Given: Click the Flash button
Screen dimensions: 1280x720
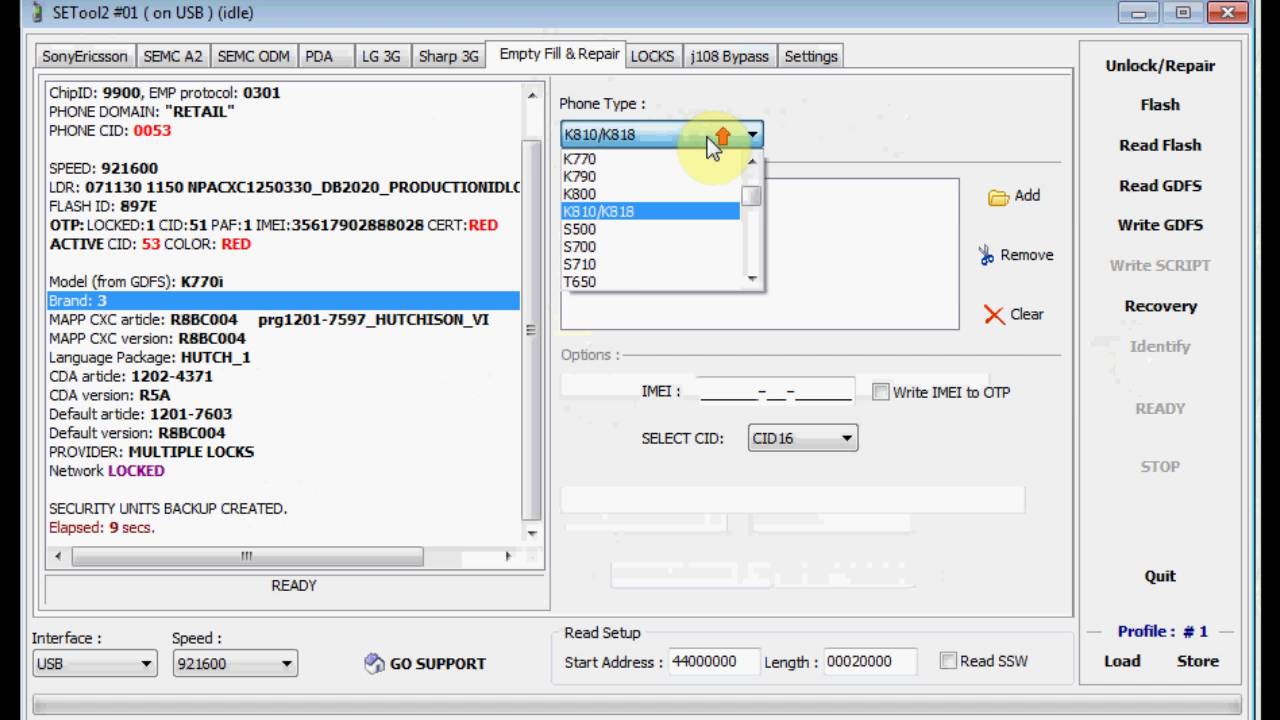Looking at the screenshot, I should 1160,105.
